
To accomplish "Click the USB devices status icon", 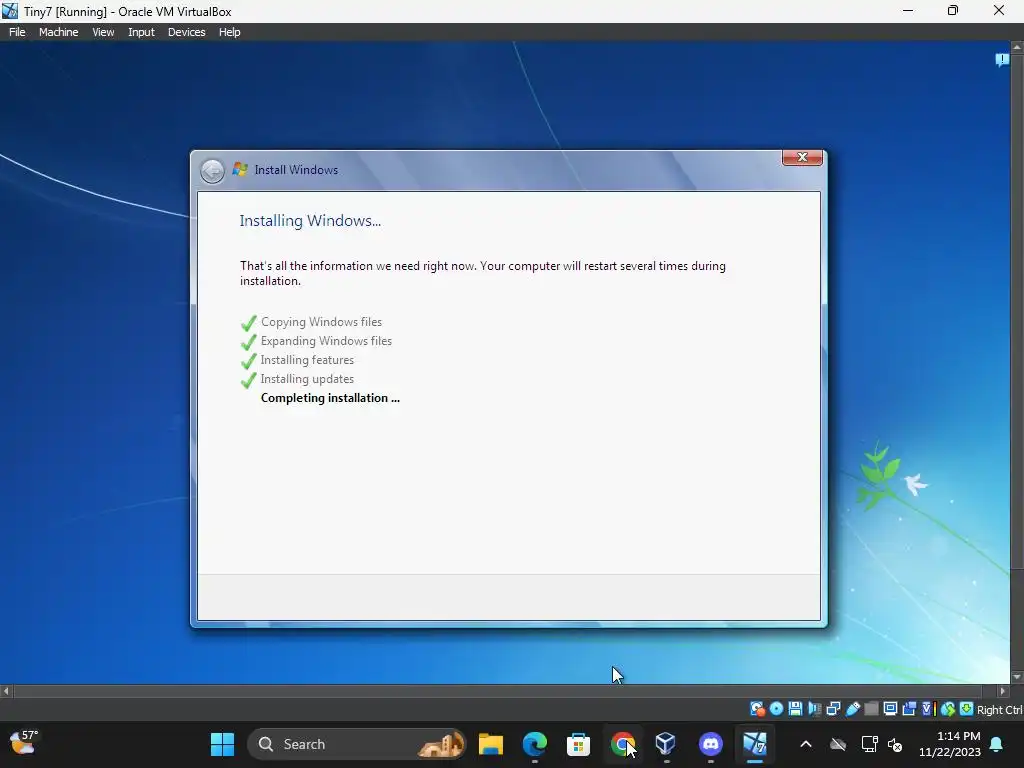I will click(x=853, y=709).
